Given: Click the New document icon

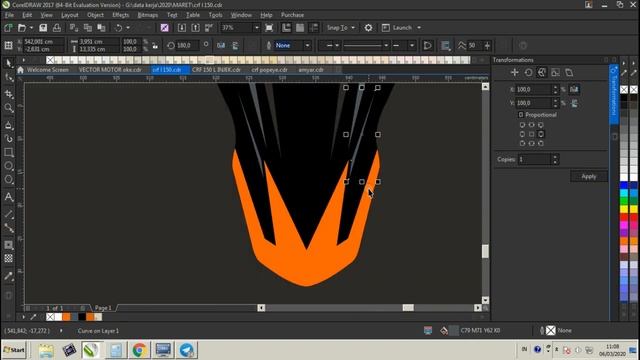Looking at the screenshot, I should tap(8, 28).
